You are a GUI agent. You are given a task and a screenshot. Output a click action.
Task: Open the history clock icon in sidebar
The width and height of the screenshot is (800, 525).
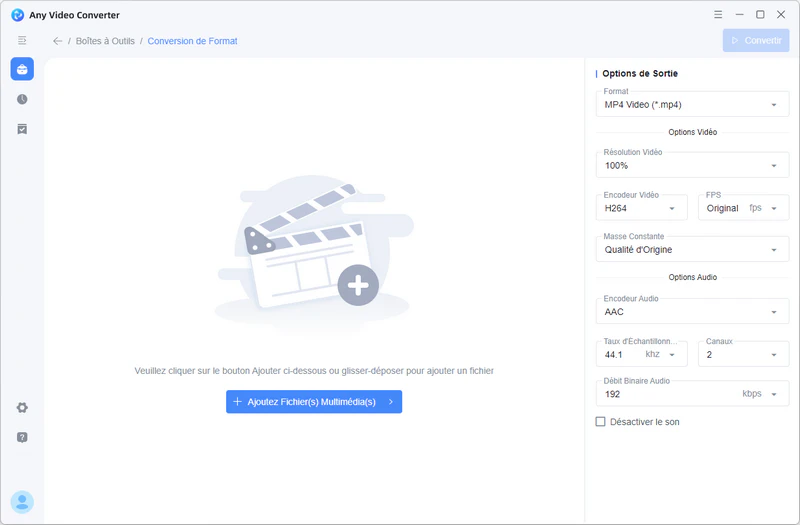click(x=22, y=99)
